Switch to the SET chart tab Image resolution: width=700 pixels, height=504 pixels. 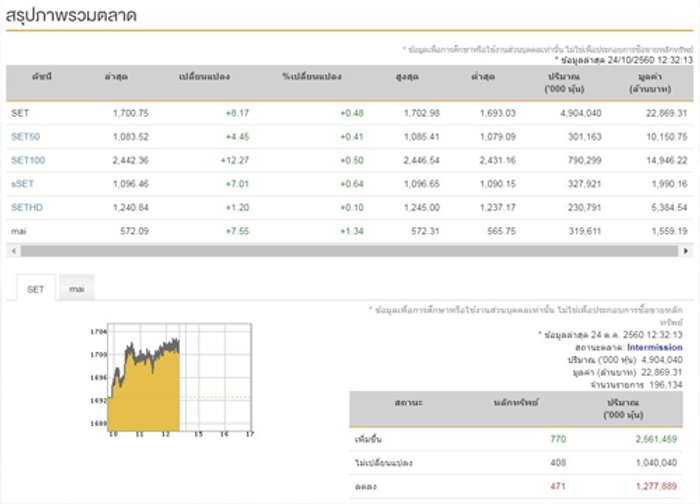[36, 289]
